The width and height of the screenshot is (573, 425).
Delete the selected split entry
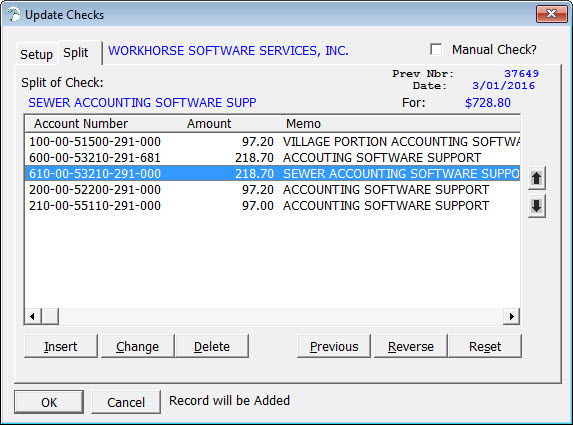pyautogui.click(x=212, y=346)
